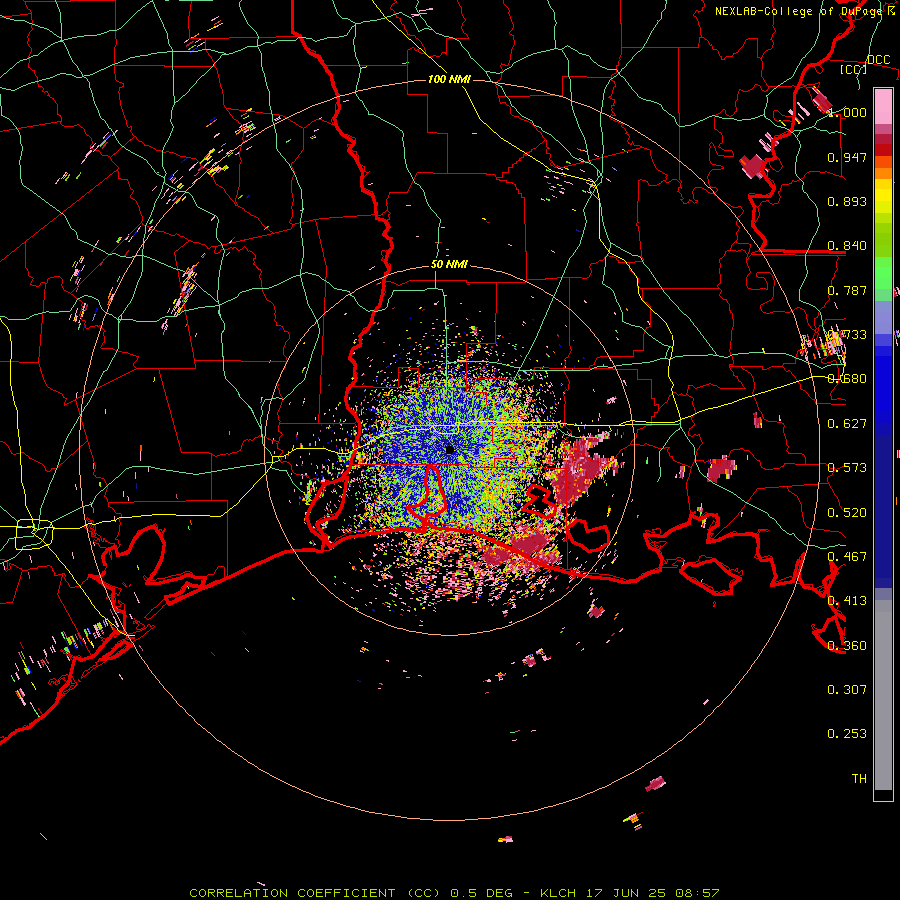This screenshot has height=900, width=900.
Task: Click the 0.947 color scale value
Action: 847,157
